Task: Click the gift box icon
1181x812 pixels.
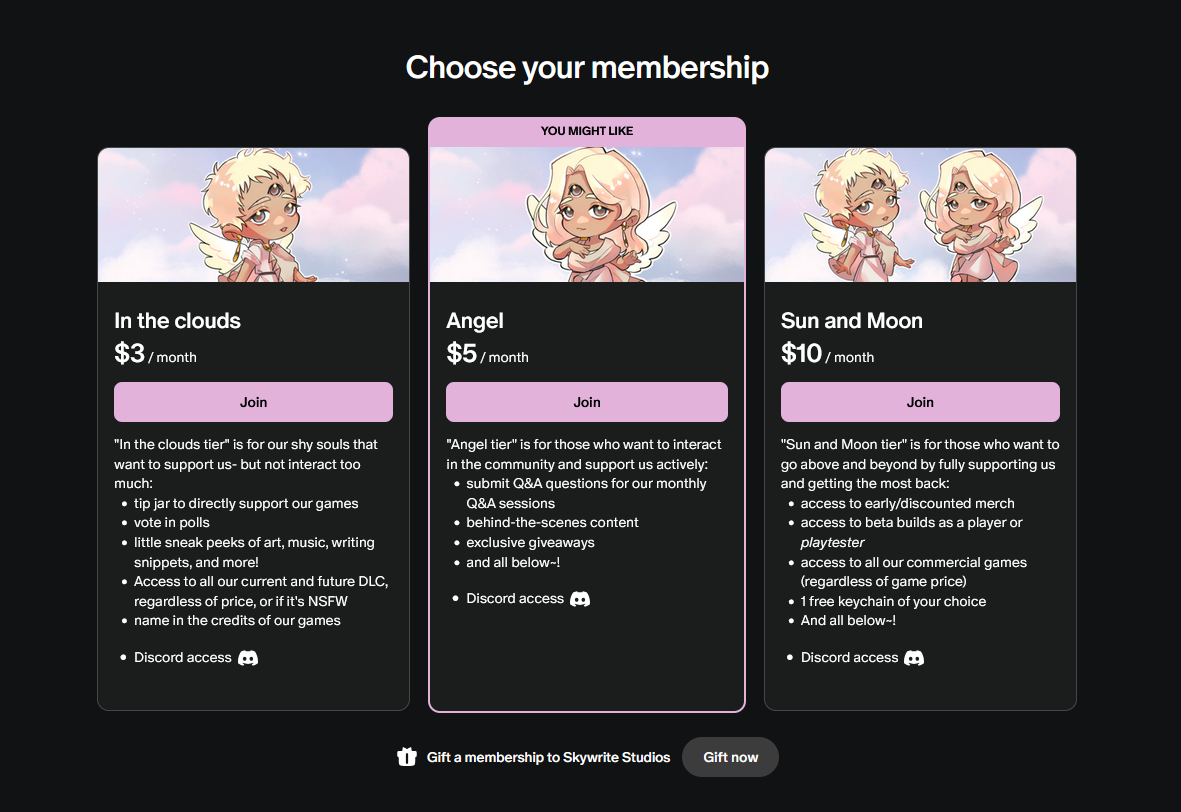Action: [x=407, y=757]
